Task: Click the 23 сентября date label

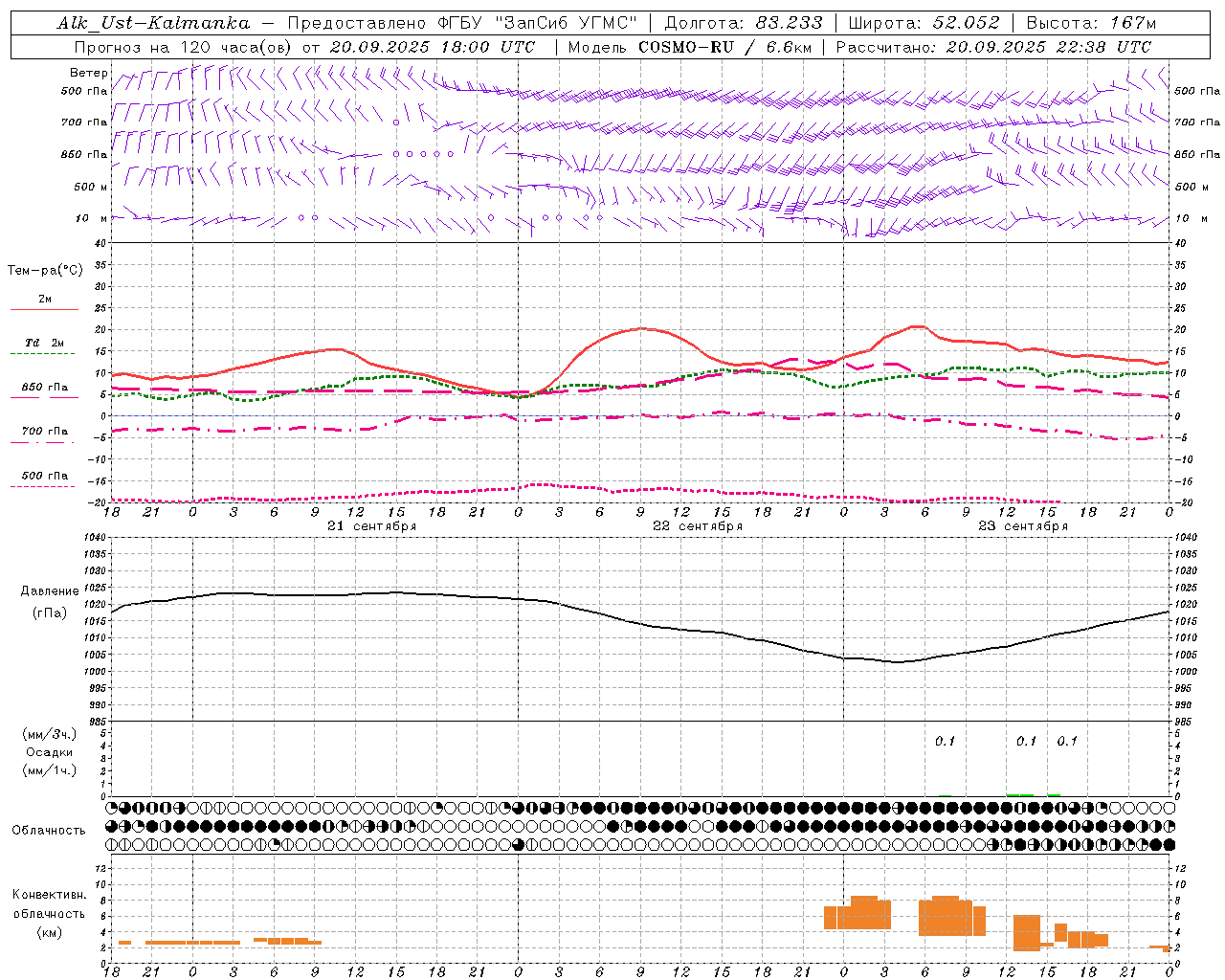Action: [1022, 526]
